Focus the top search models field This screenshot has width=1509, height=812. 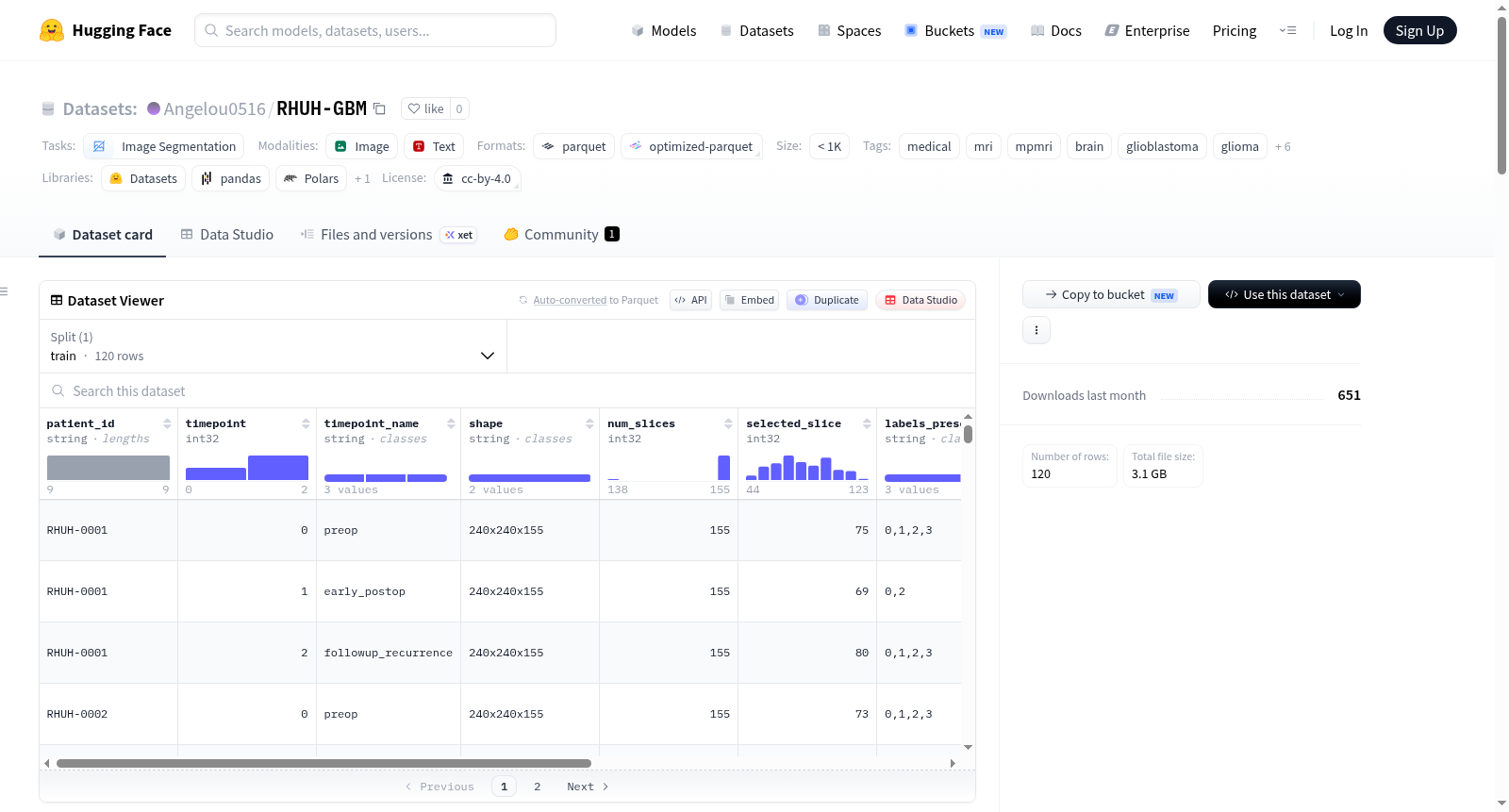click(x=375, y=30)
